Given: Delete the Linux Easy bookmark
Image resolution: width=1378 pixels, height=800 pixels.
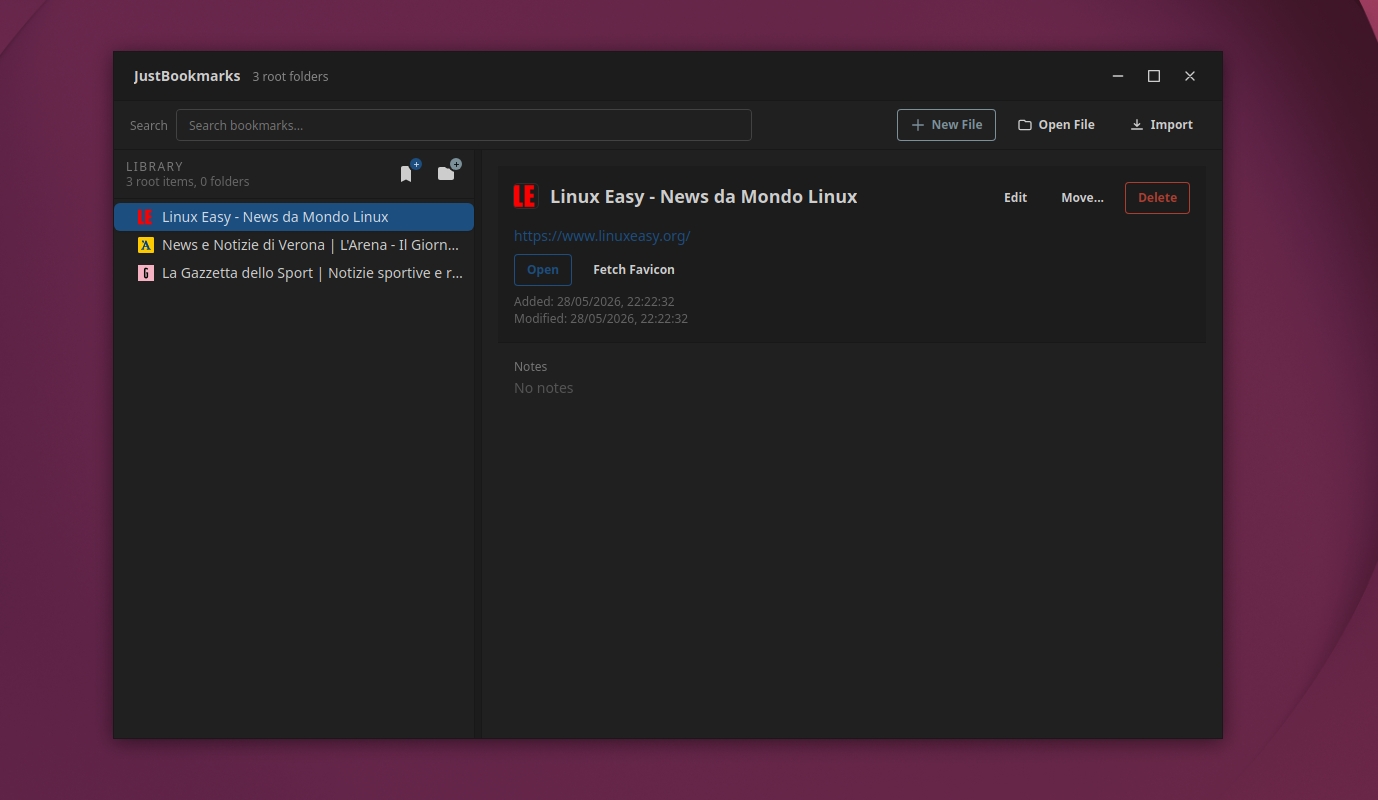Looking at the screenshot, I should [1157, 198].
